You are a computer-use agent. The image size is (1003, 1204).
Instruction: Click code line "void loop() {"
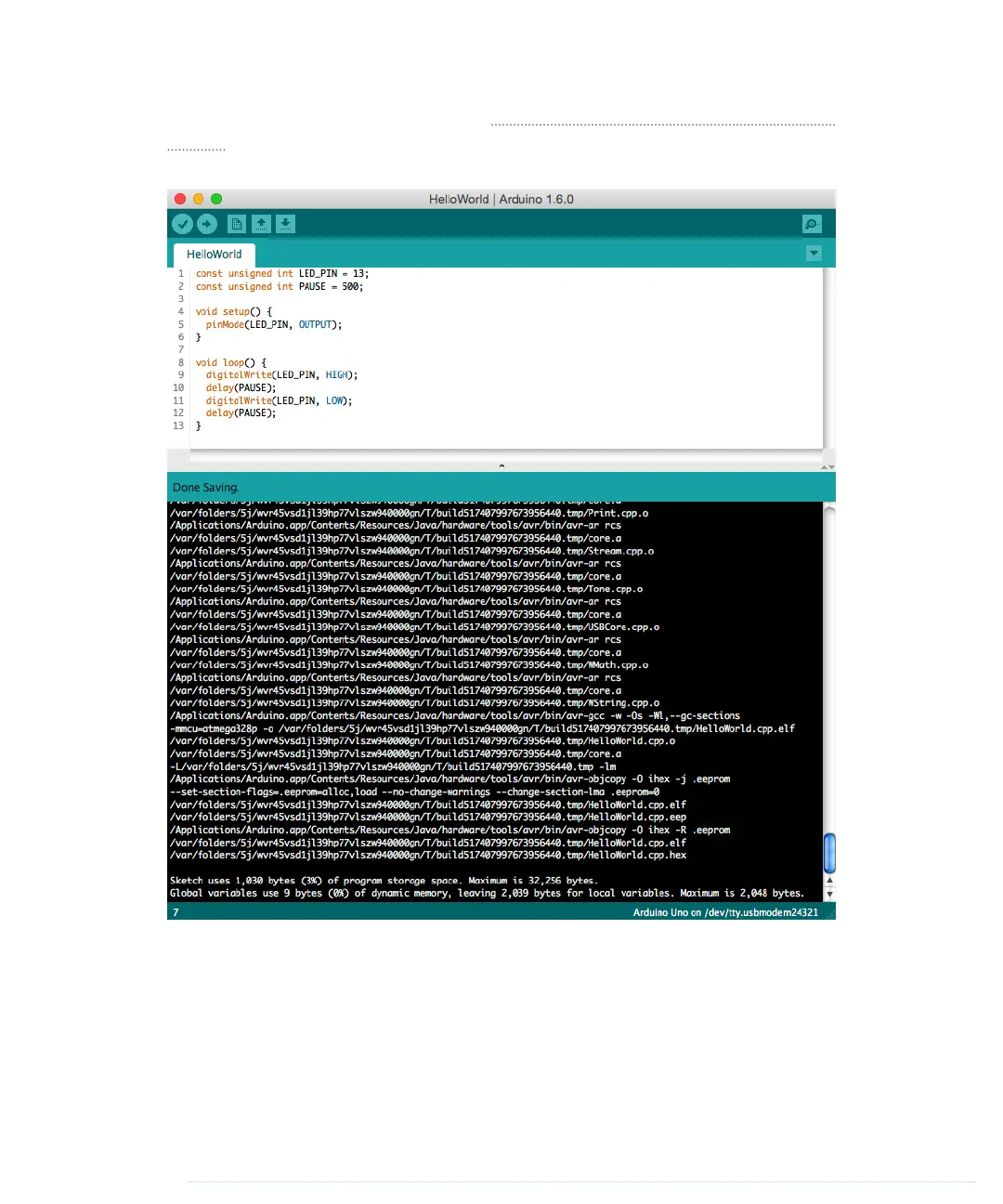click(231, 363)
